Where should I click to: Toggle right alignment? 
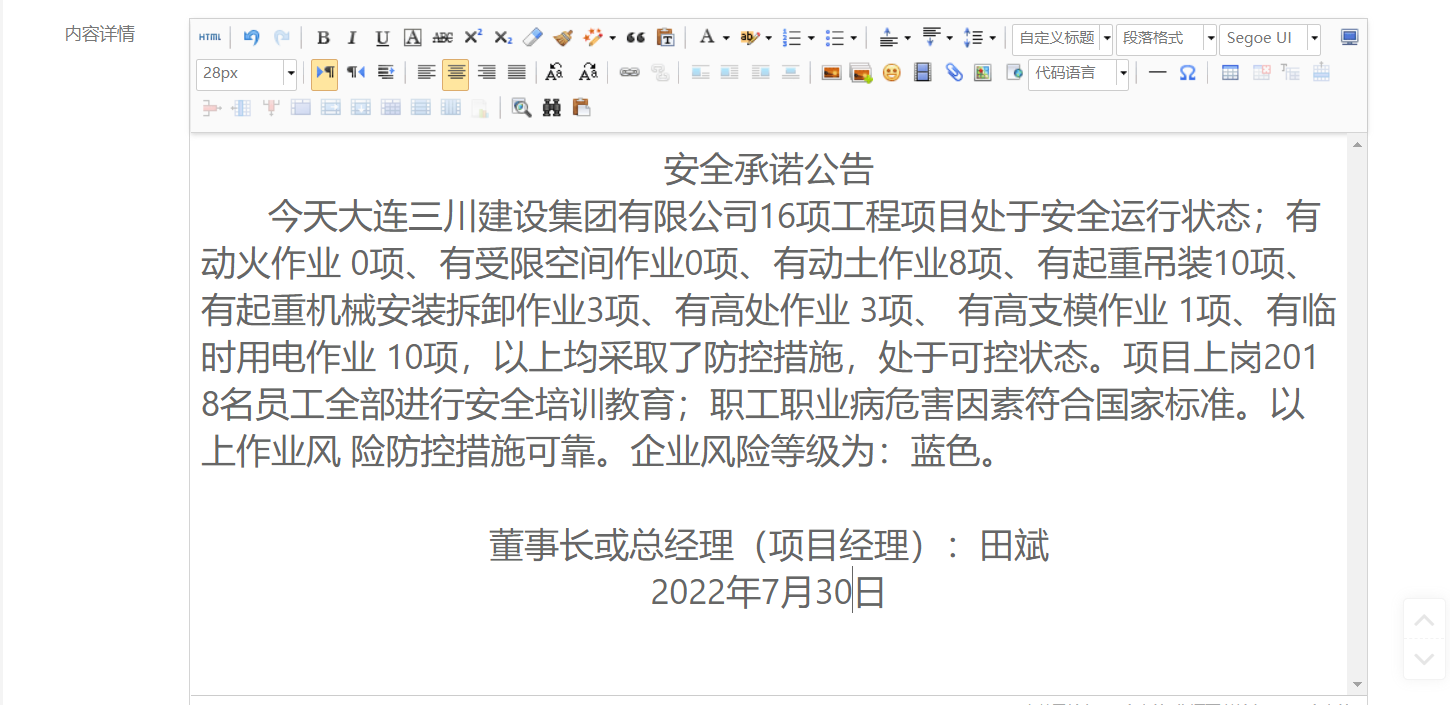click(487, 72)
